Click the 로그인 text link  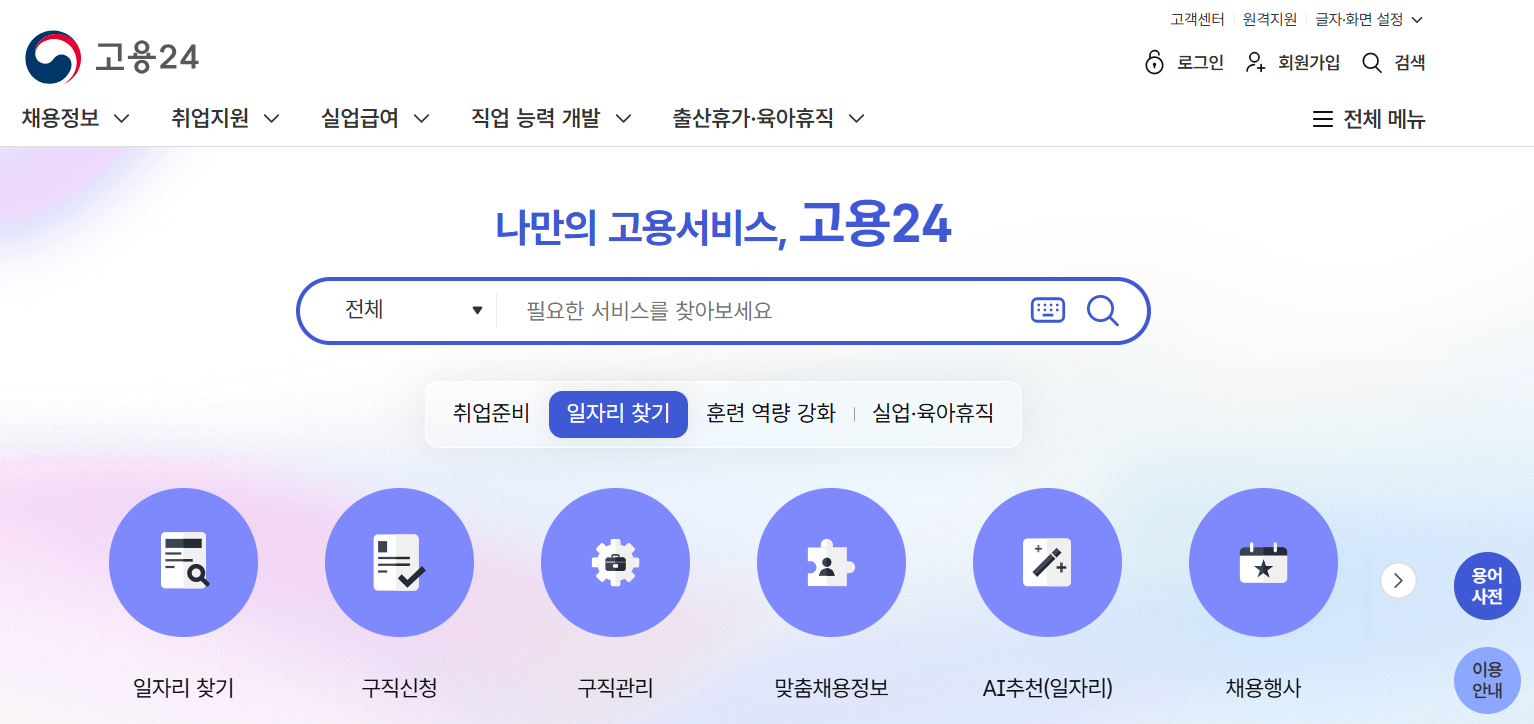[x=1200, y=63]
